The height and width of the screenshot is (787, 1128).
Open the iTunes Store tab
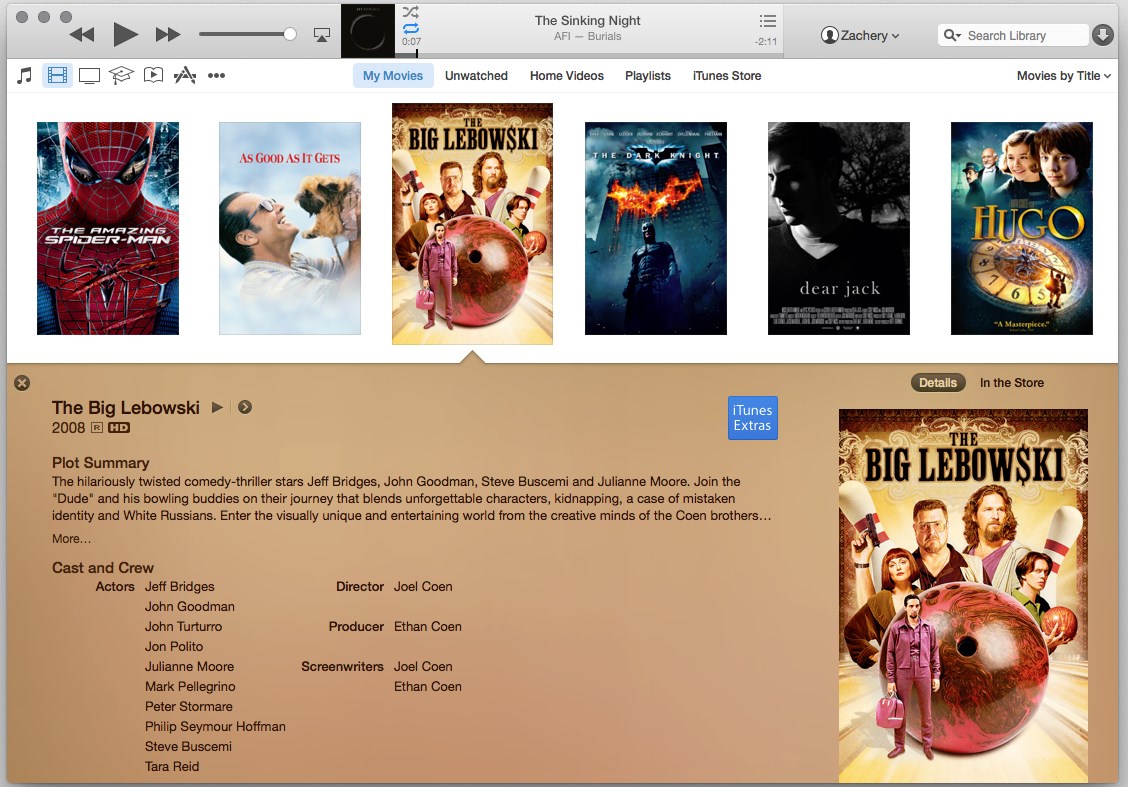pos(727,76)
